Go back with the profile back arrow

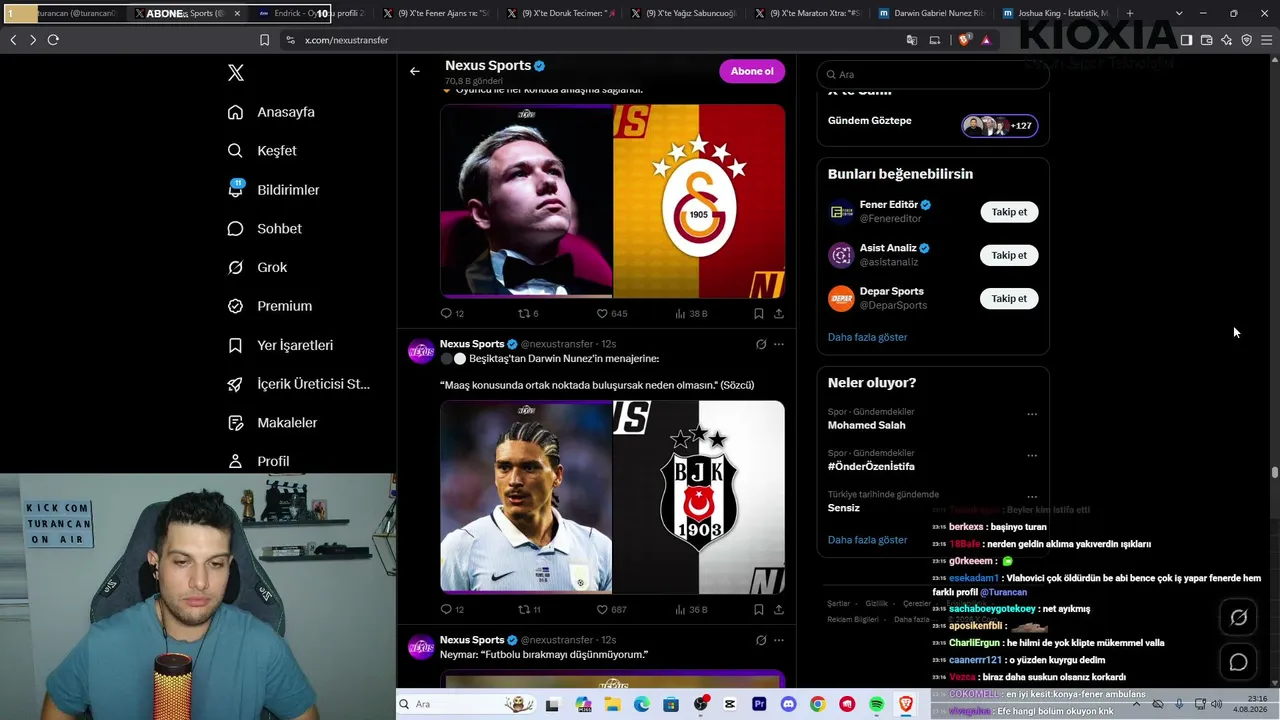point(415,71)
